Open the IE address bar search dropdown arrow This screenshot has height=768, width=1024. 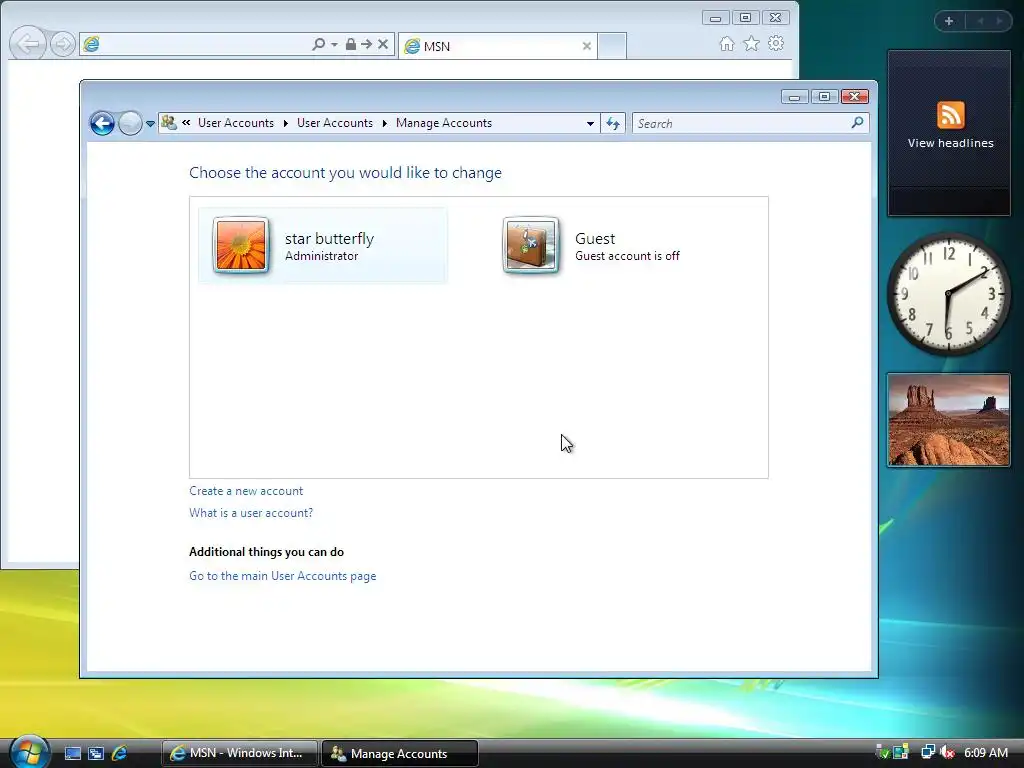[x=334, y=44]
